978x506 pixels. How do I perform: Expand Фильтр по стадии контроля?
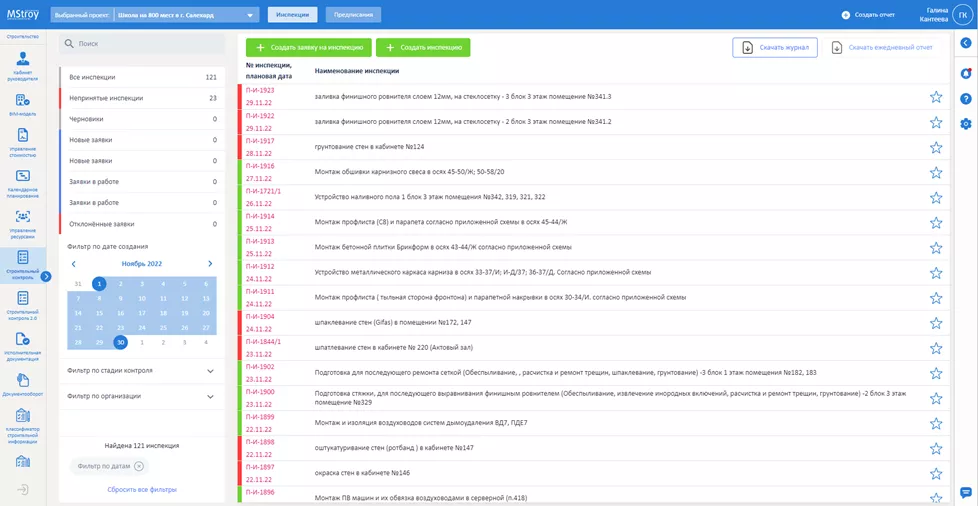click(x=140, y=370)
